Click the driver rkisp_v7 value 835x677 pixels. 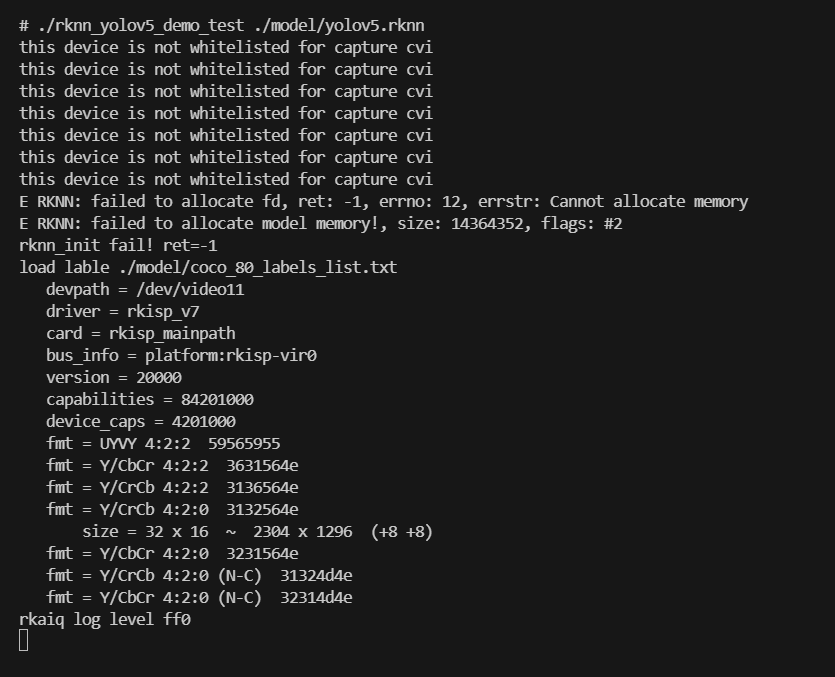click(x=163, y=312)
